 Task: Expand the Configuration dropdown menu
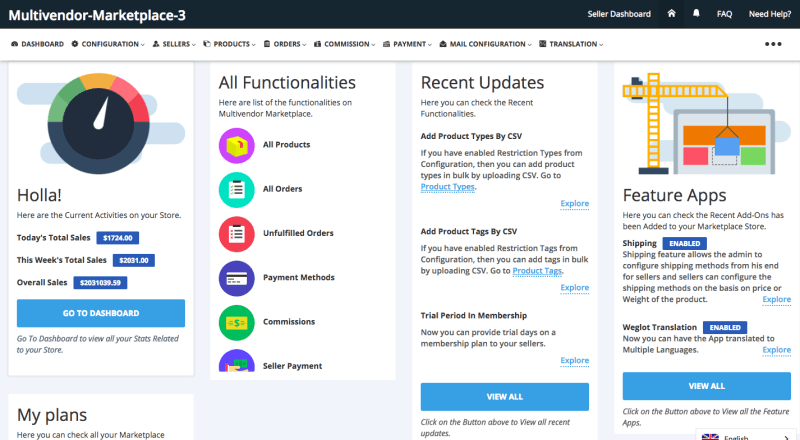pos(108,44)
